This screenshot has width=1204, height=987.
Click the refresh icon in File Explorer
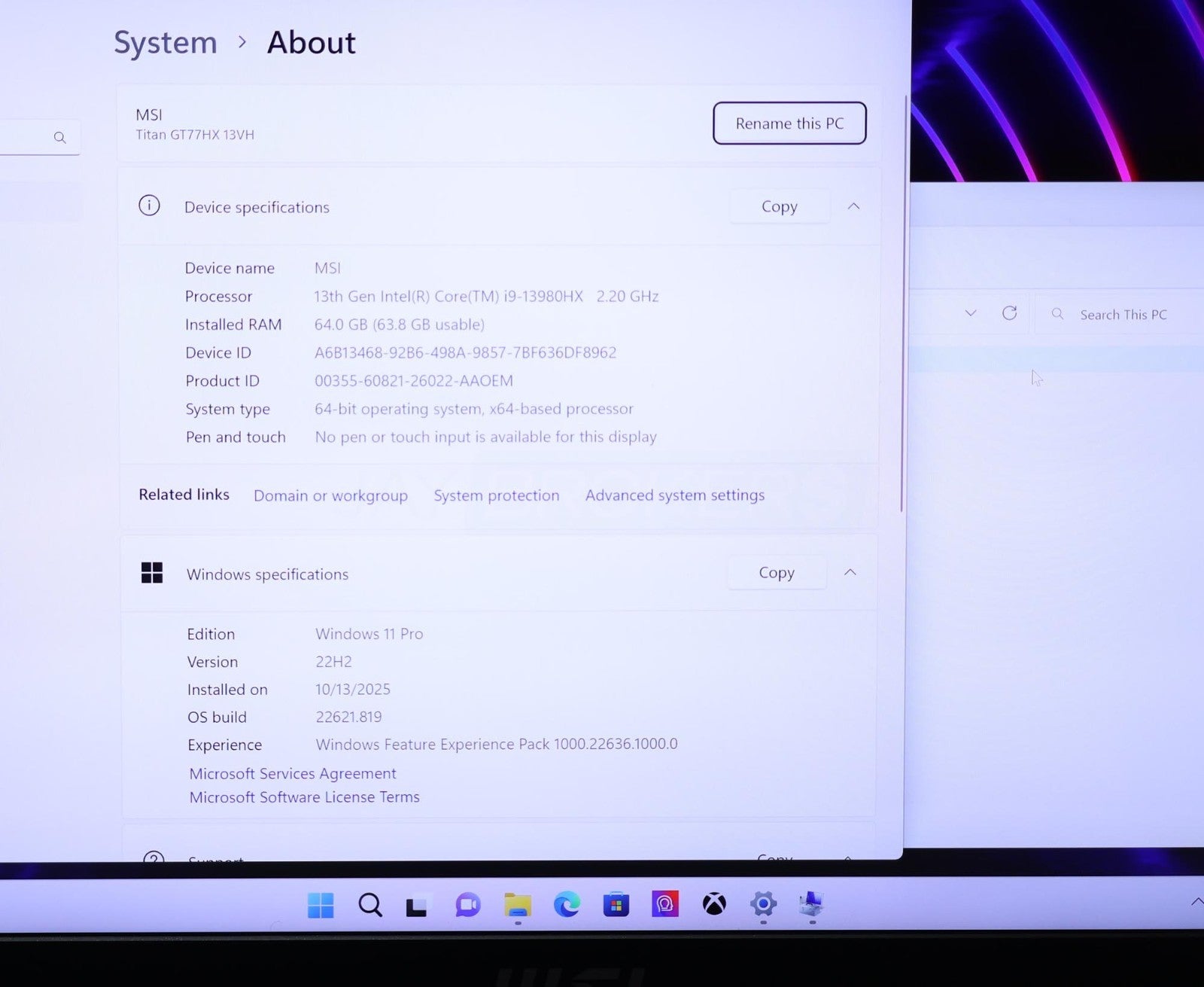[x=1009, y=313]
